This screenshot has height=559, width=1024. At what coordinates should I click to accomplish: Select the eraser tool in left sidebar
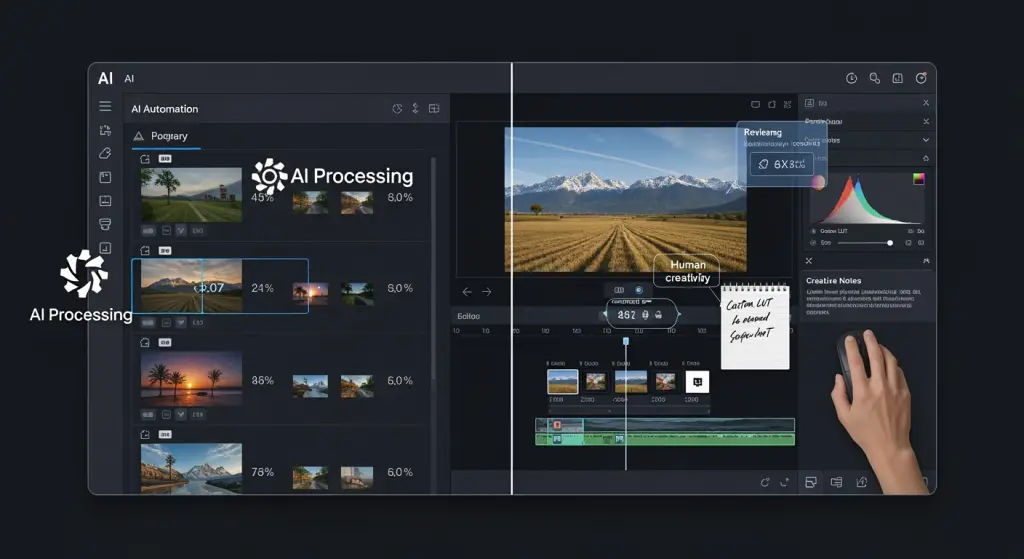105,153
